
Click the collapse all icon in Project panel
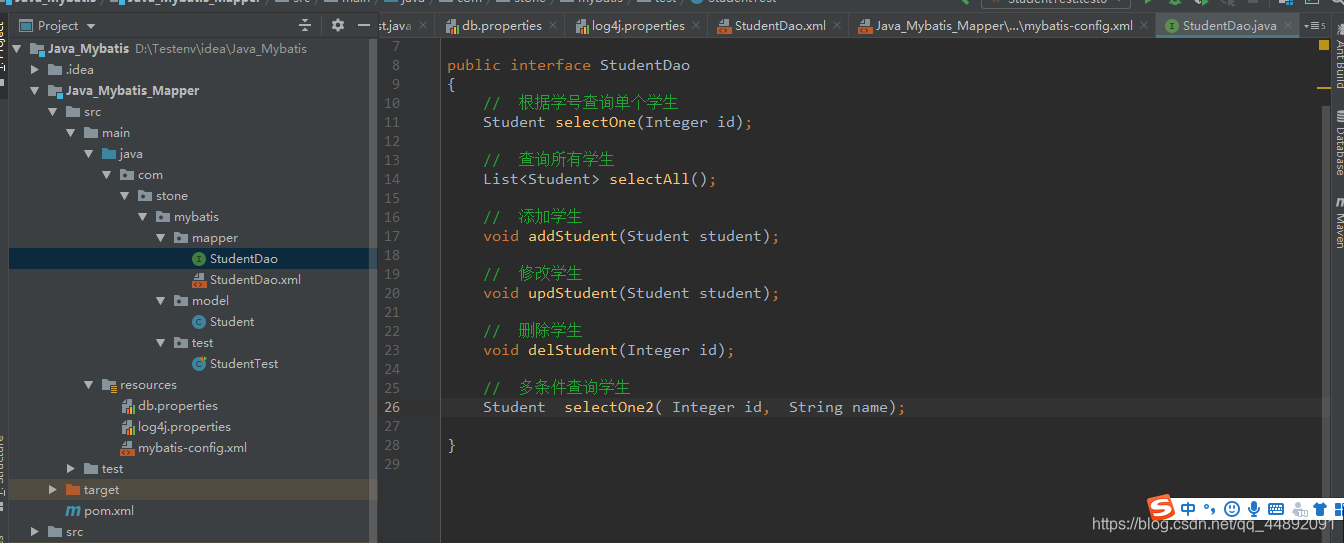[x=305, y=25]
